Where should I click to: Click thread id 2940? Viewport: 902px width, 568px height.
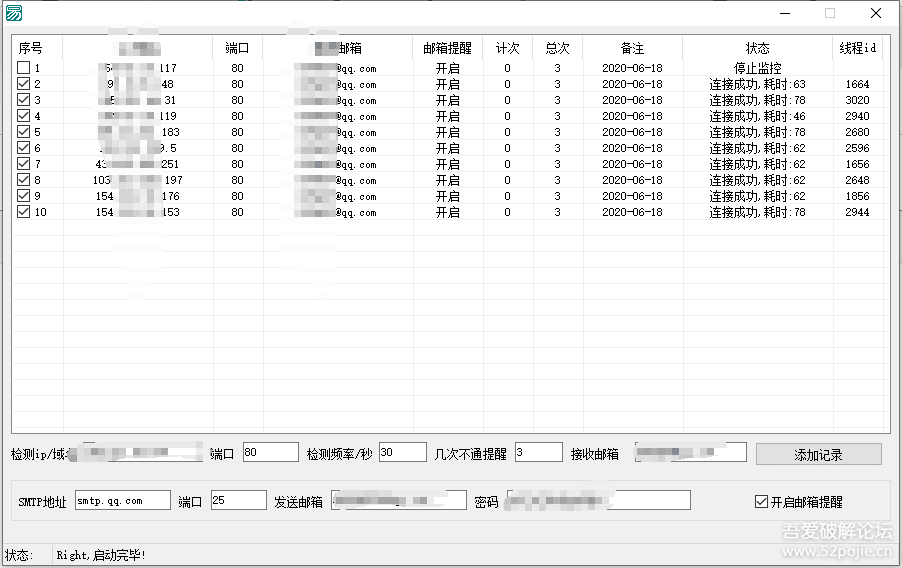(x=857, y=116)
